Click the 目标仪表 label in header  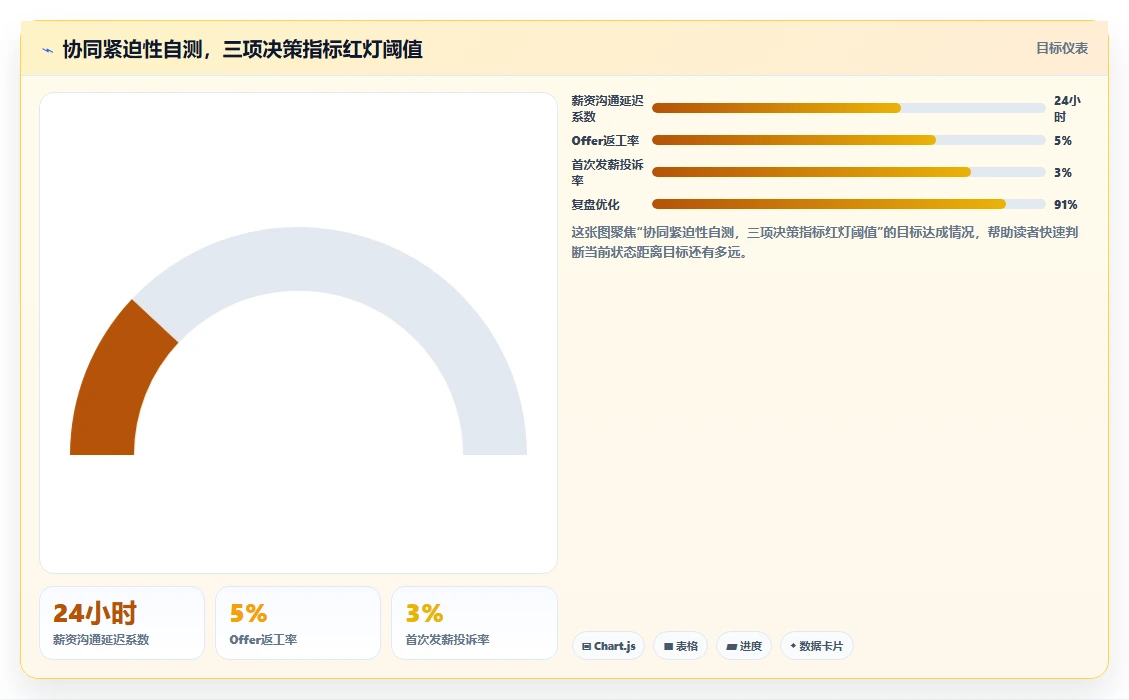pyautogui.click(x=1061, y=48)
